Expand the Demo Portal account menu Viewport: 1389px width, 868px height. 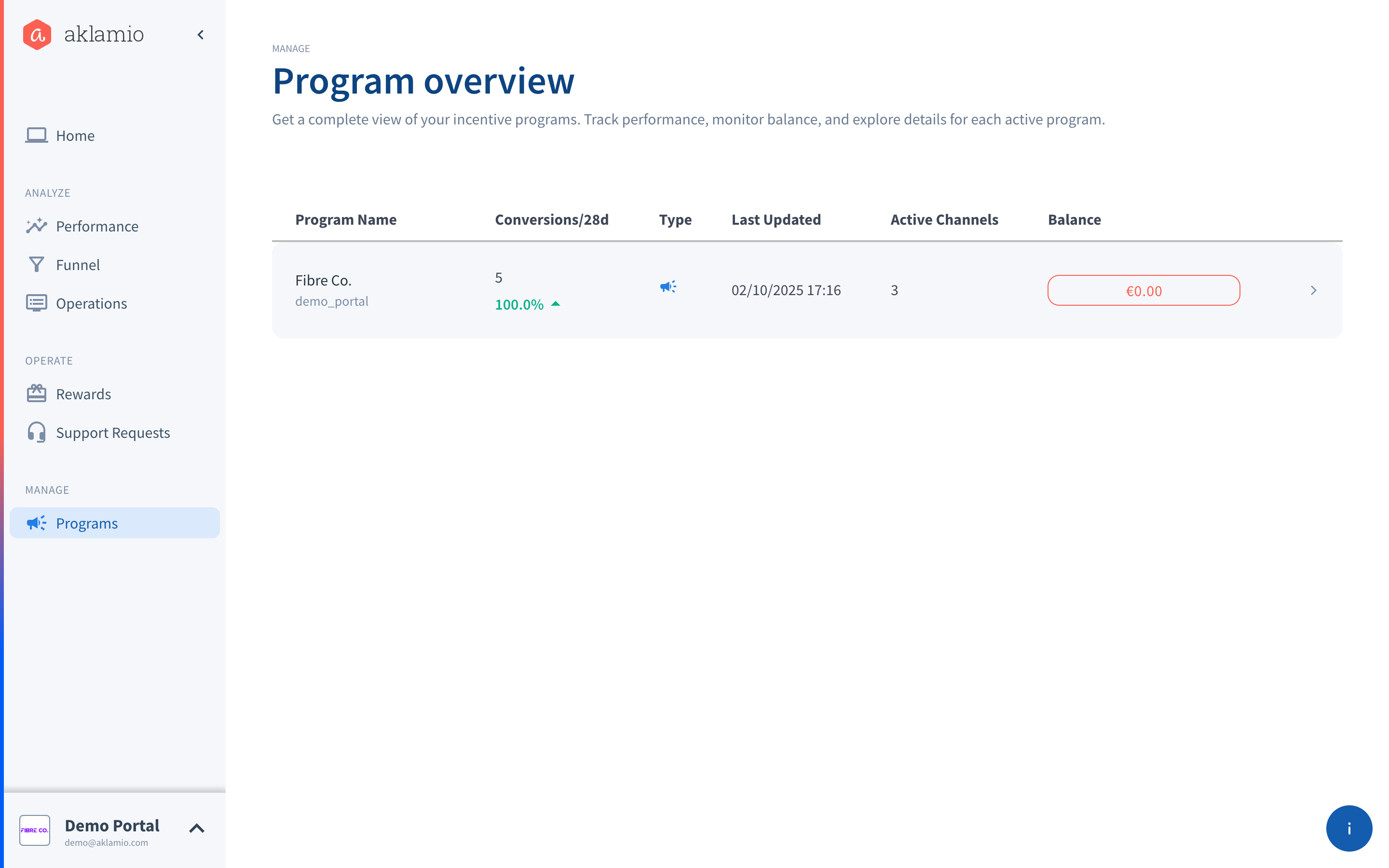click(196, 828)
